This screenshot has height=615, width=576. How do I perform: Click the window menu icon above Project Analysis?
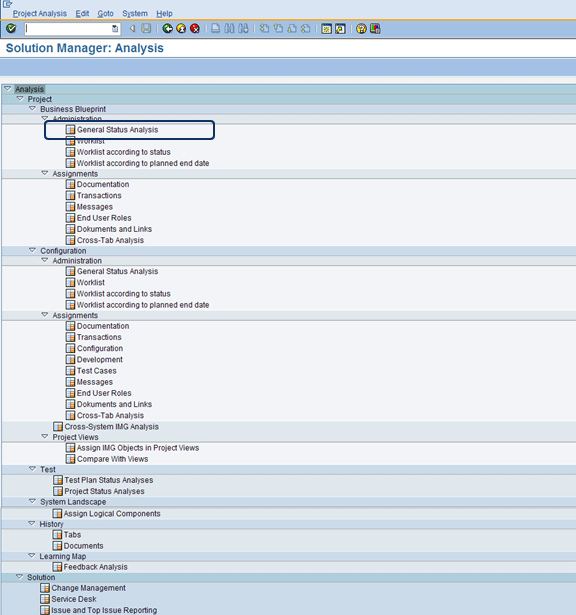point(7,4)
